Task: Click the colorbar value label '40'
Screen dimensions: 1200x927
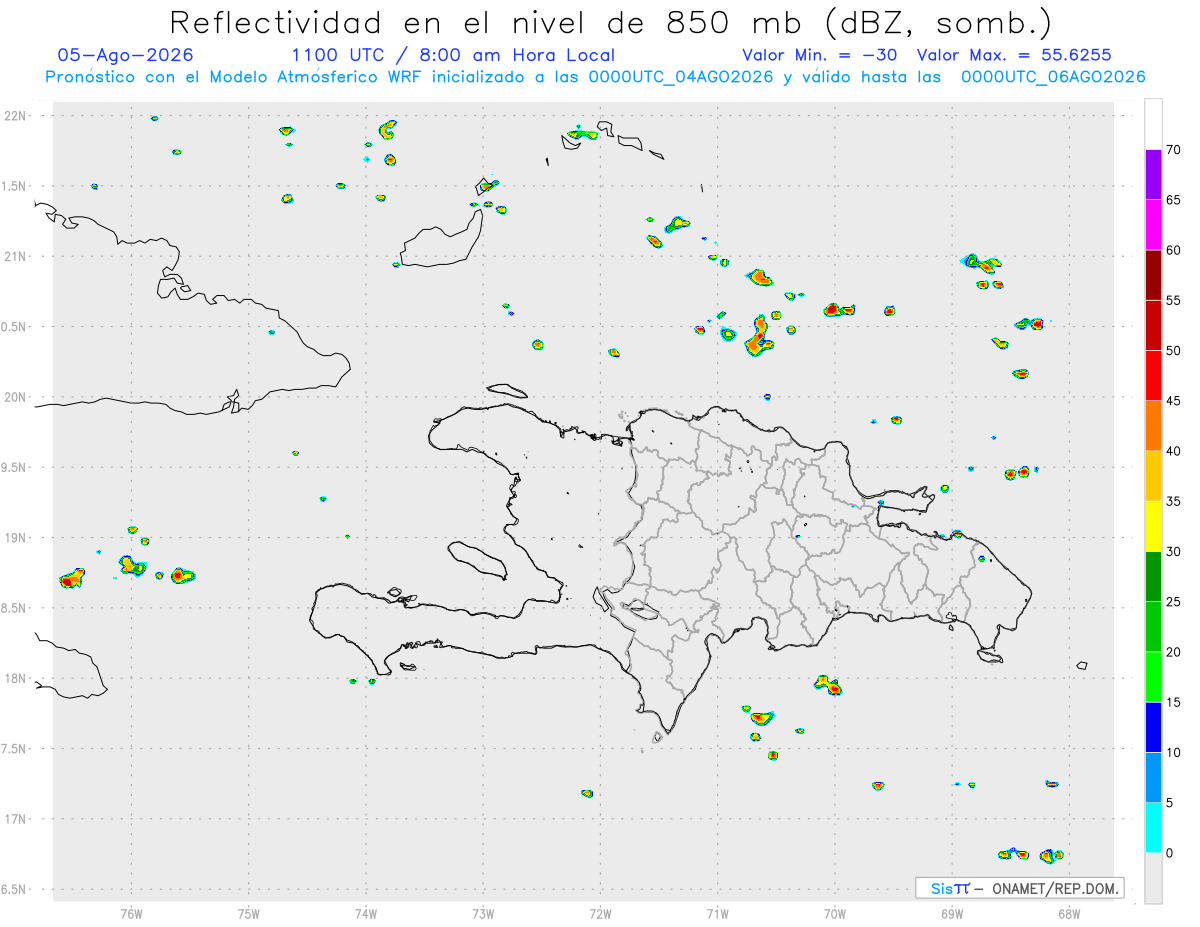Action: 1173,451
